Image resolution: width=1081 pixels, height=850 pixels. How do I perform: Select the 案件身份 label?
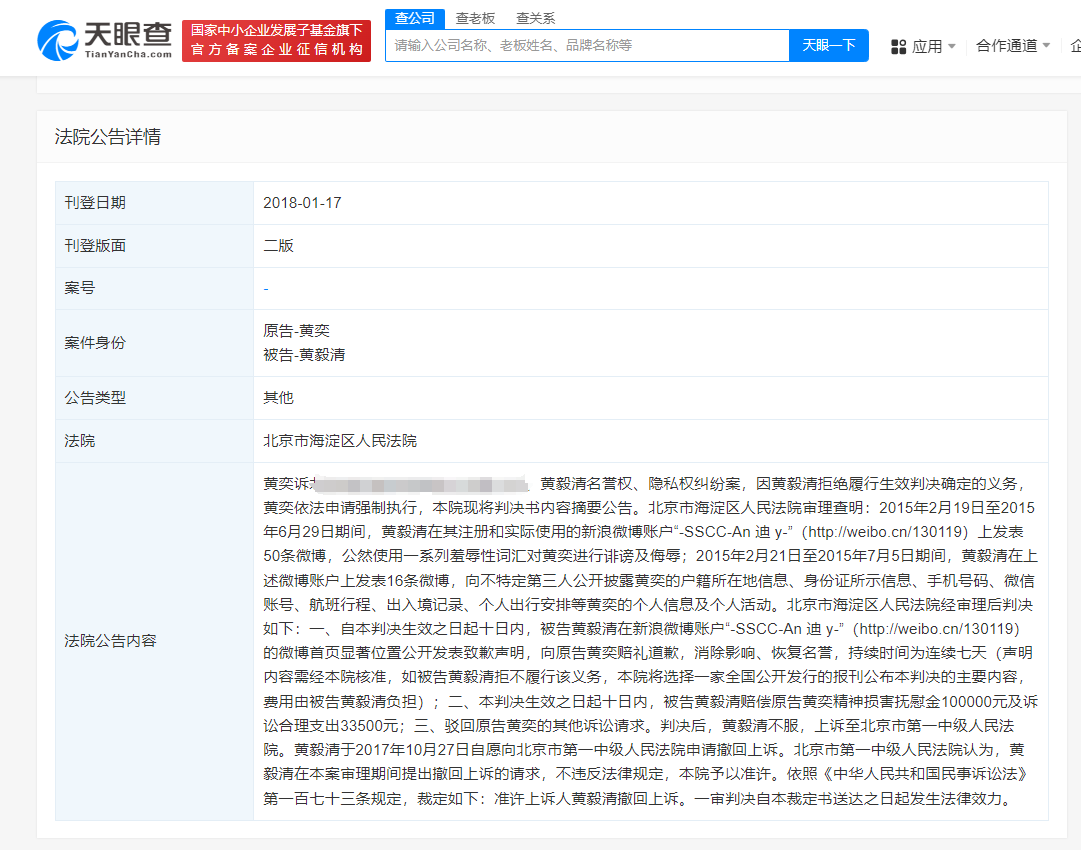(x=95, y=343)
